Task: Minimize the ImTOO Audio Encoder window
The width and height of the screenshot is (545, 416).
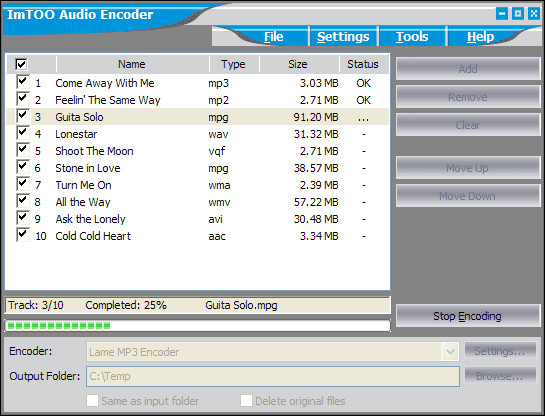Action: click(502, 14)
